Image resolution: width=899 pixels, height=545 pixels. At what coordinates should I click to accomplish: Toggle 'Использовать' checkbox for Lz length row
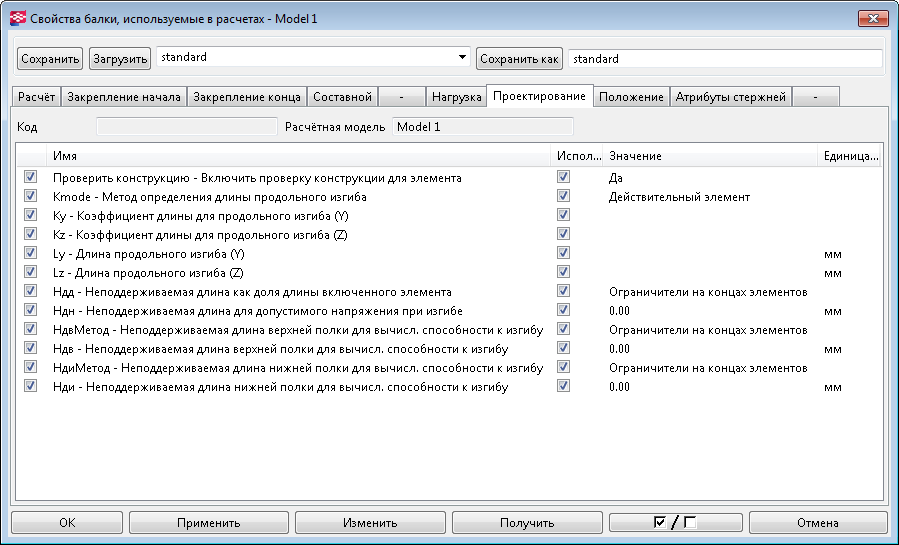pyautogui.click(x=564, y=272)
